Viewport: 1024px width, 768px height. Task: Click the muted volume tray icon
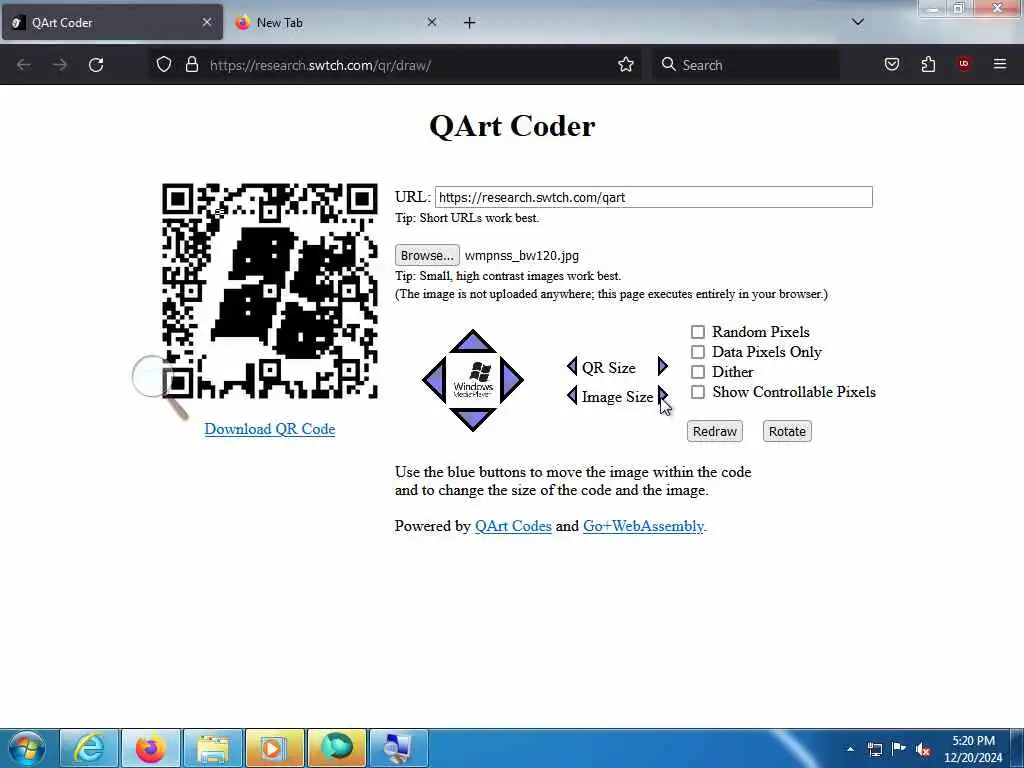(923, 749)
